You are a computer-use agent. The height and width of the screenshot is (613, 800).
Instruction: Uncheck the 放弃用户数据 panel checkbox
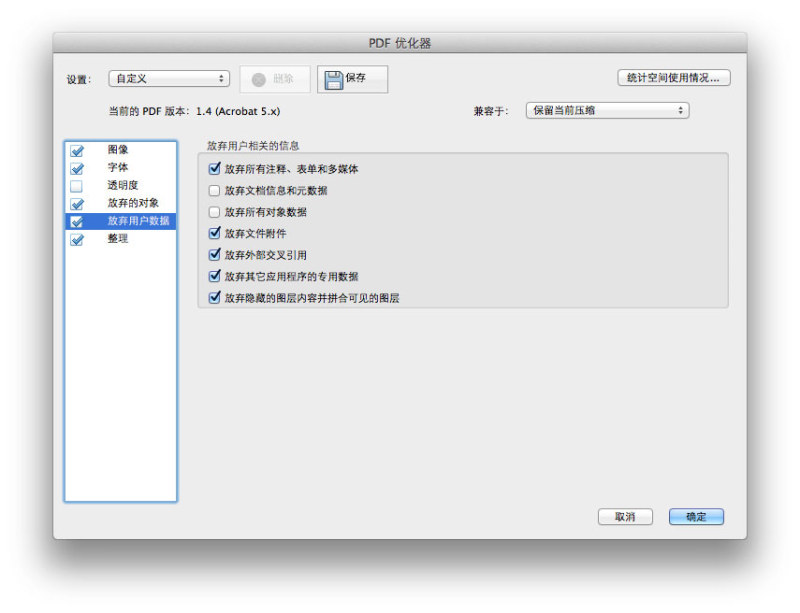click(x=77, y=222)
